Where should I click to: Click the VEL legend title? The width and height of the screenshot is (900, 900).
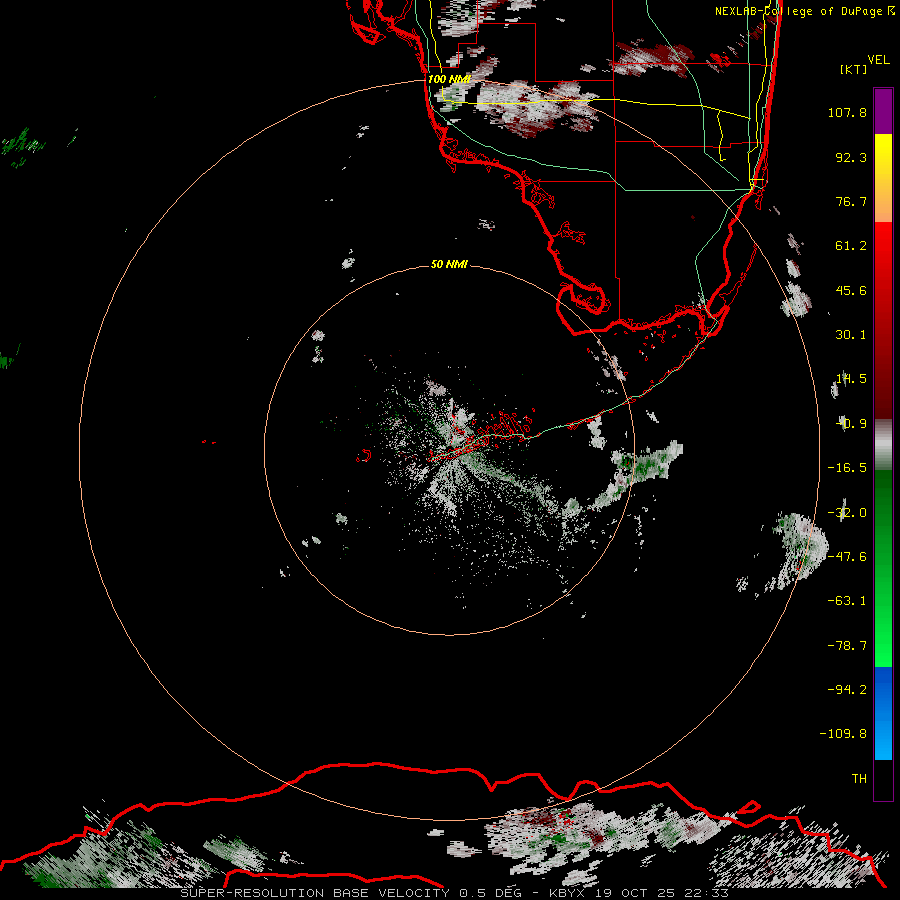pyautogui.click(x=878, y=59)
